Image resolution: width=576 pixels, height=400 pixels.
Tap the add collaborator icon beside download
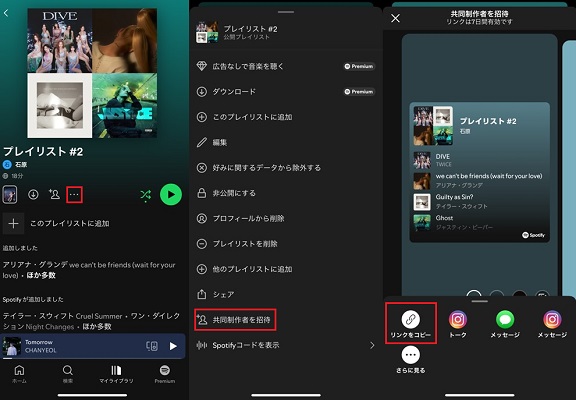[x=54, y=194]
